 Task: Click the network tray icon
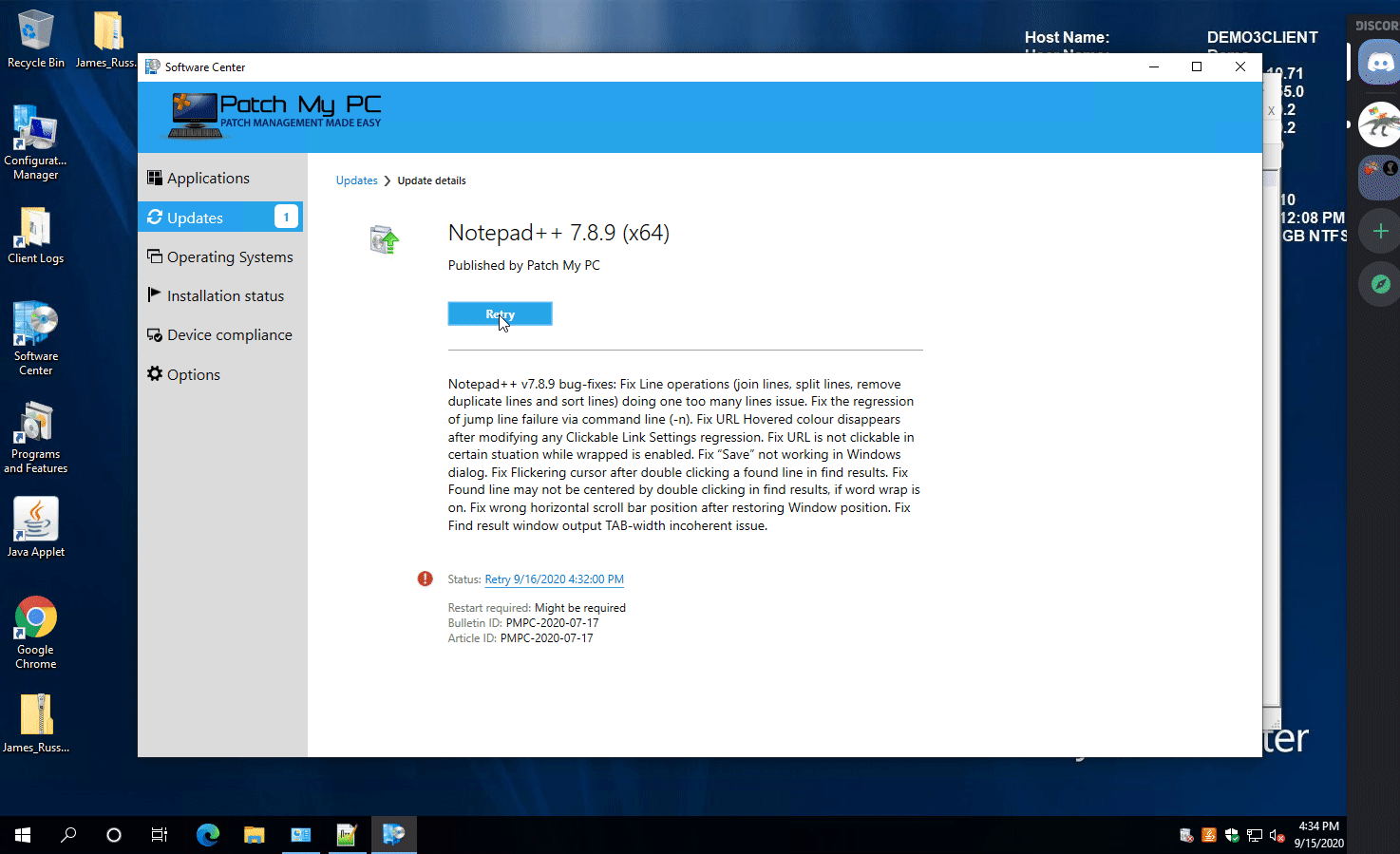coord(1255,836)
